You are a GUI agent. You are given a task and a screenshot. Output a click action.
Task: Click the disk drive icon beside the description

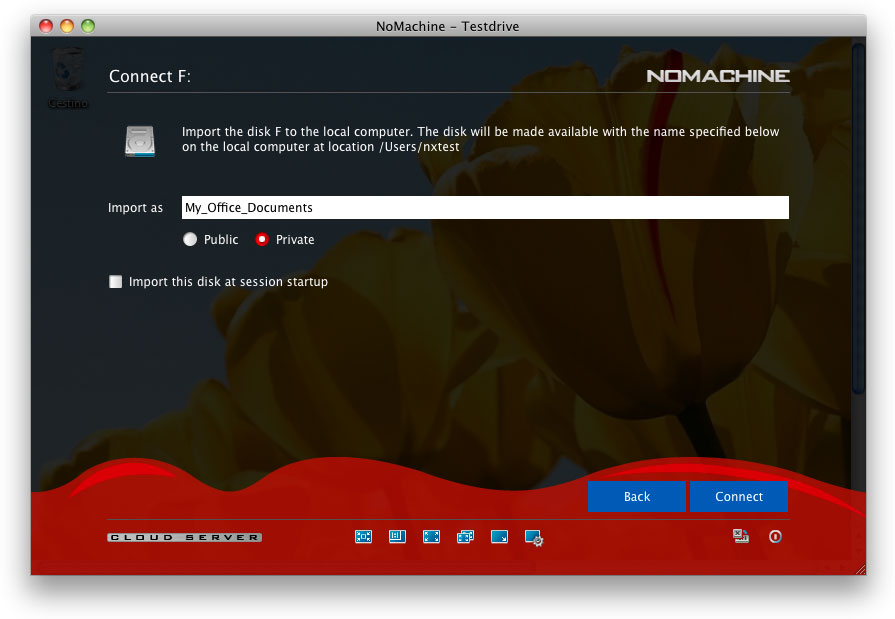140,141
